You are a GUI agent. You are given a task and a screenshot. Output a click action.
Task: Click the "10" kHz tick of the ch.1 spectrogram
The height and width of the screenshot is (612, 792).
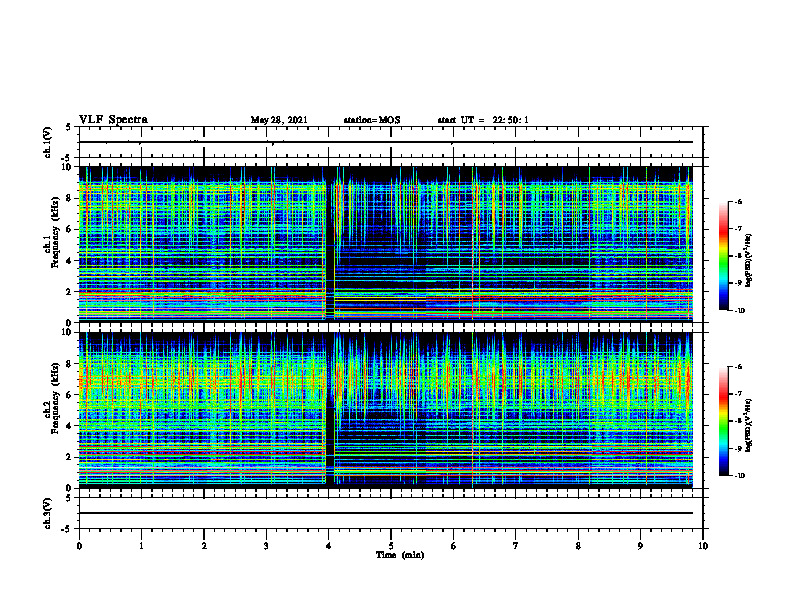(x=67, y=167)
